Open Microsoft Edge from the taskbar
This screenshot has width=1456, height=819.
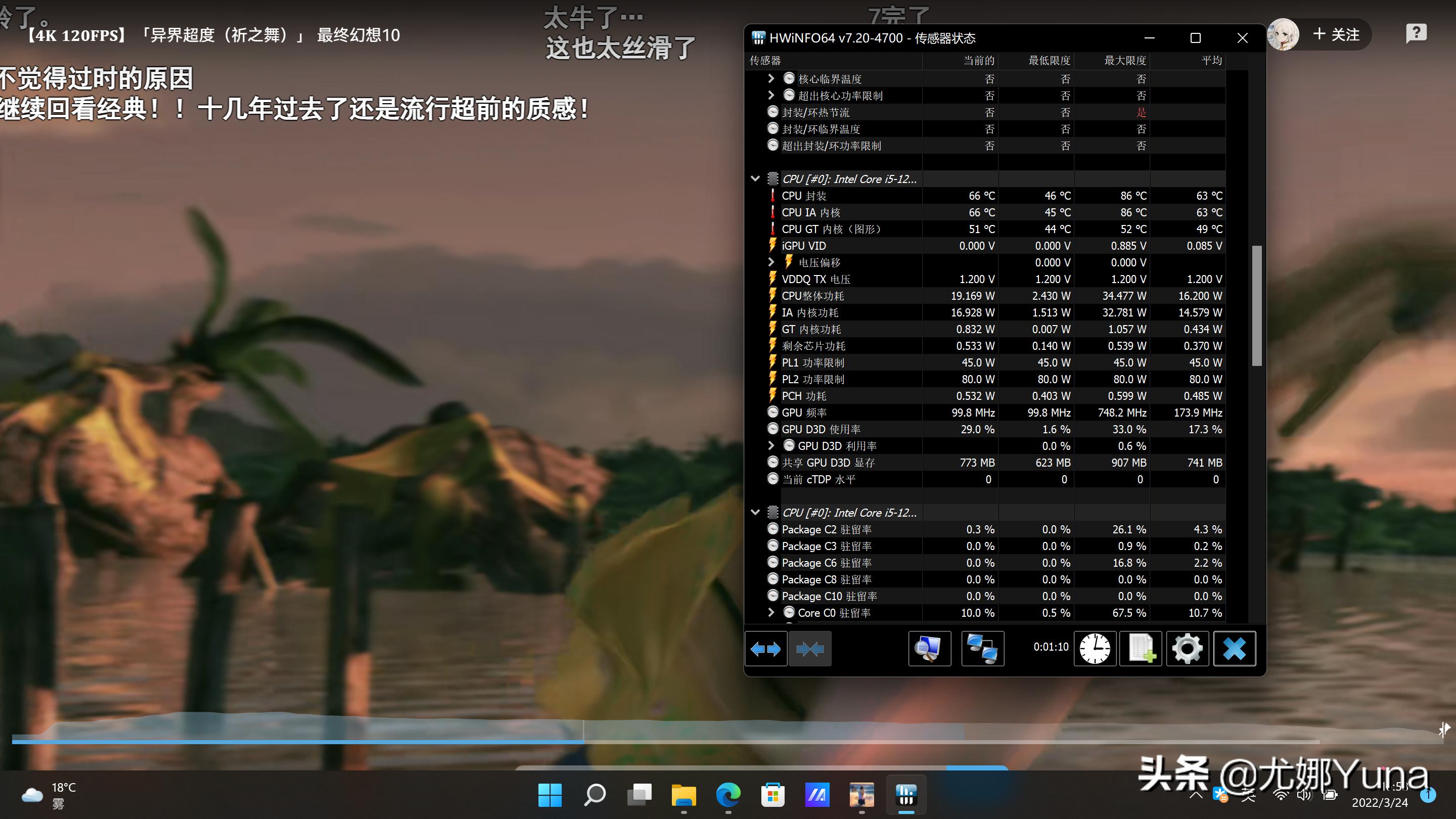tap(729, 794)
